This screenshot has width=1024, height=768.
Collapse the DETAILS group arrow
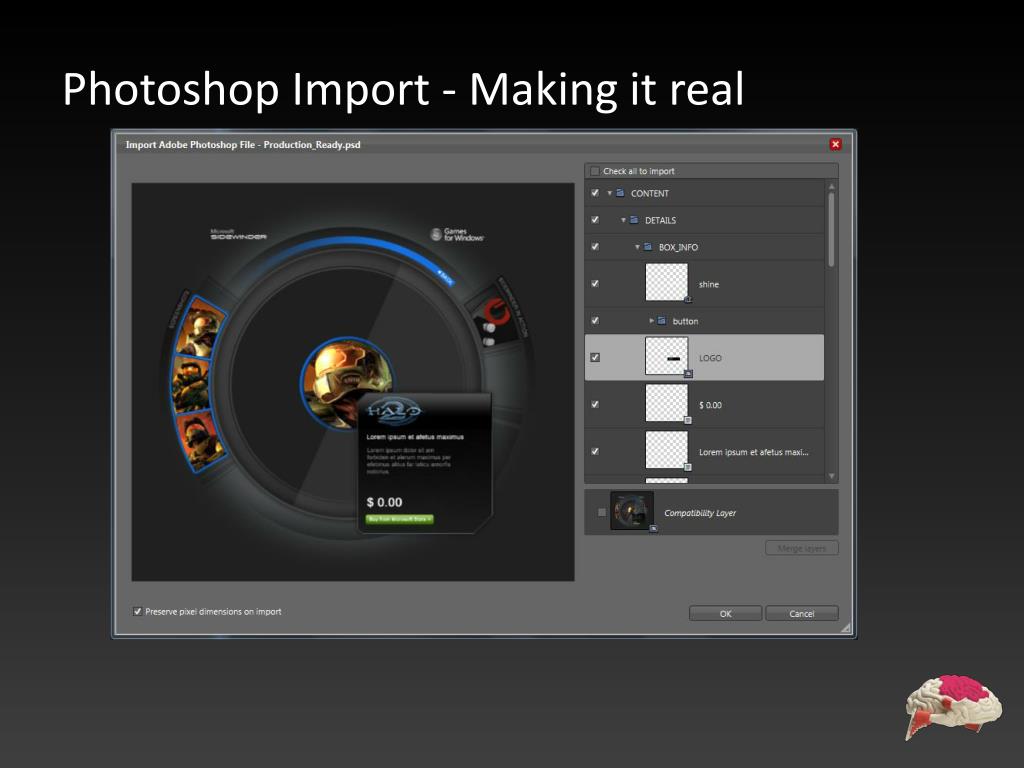pyautogui.click(x=623, y=220)
